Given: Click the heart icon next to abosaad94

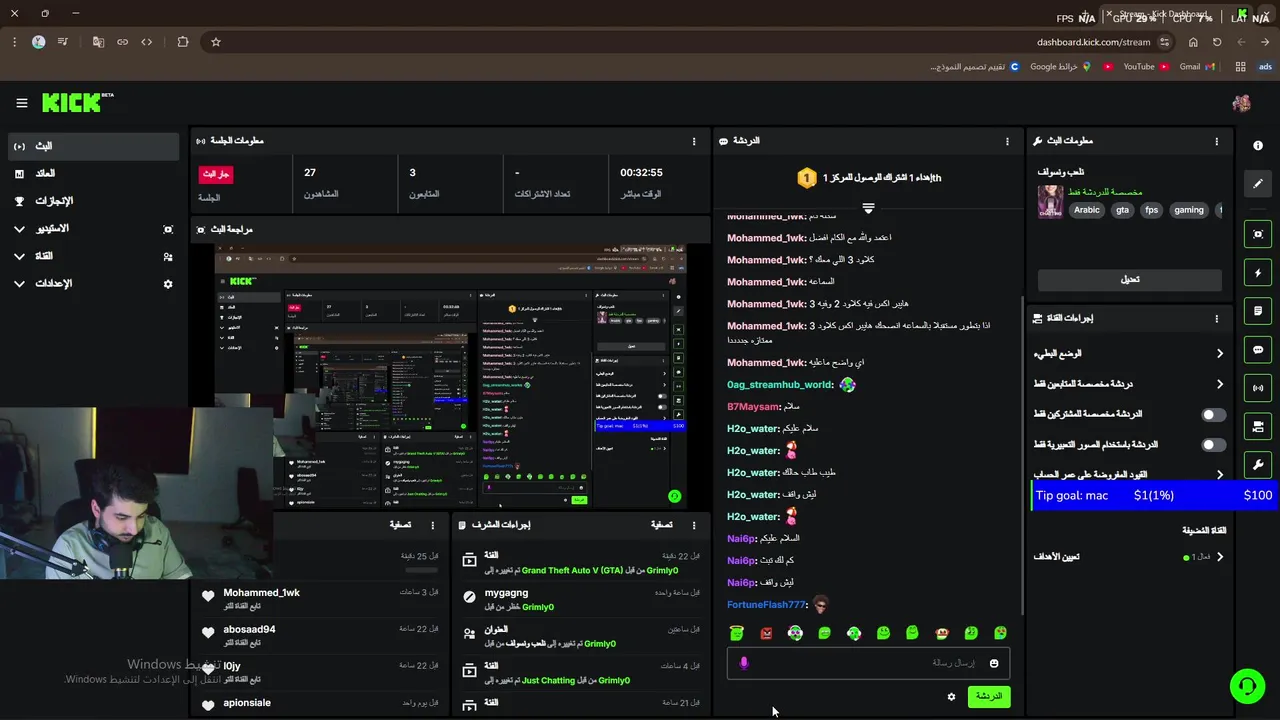Looking at the screenshot, I should (208, 633).
